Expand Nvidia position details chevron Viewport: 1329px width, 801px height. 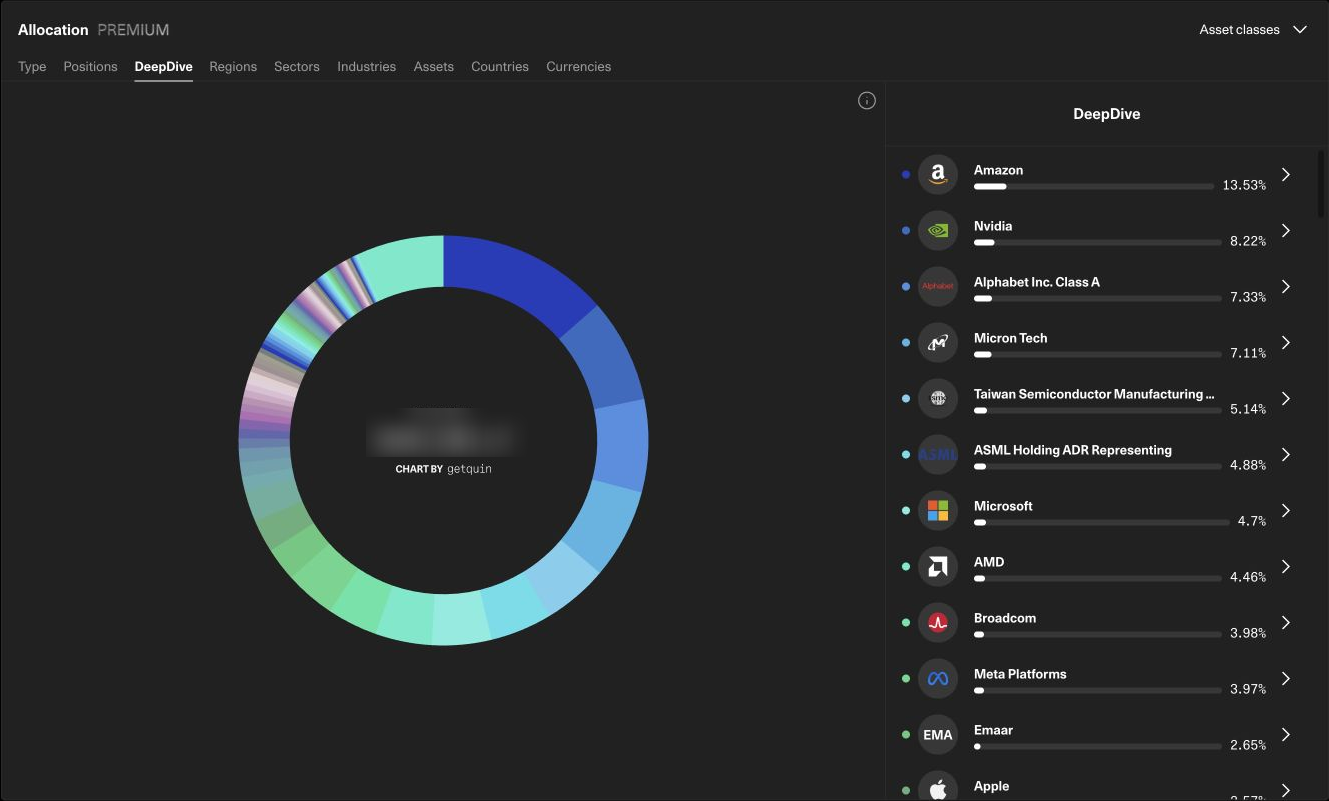(1286, 231)
